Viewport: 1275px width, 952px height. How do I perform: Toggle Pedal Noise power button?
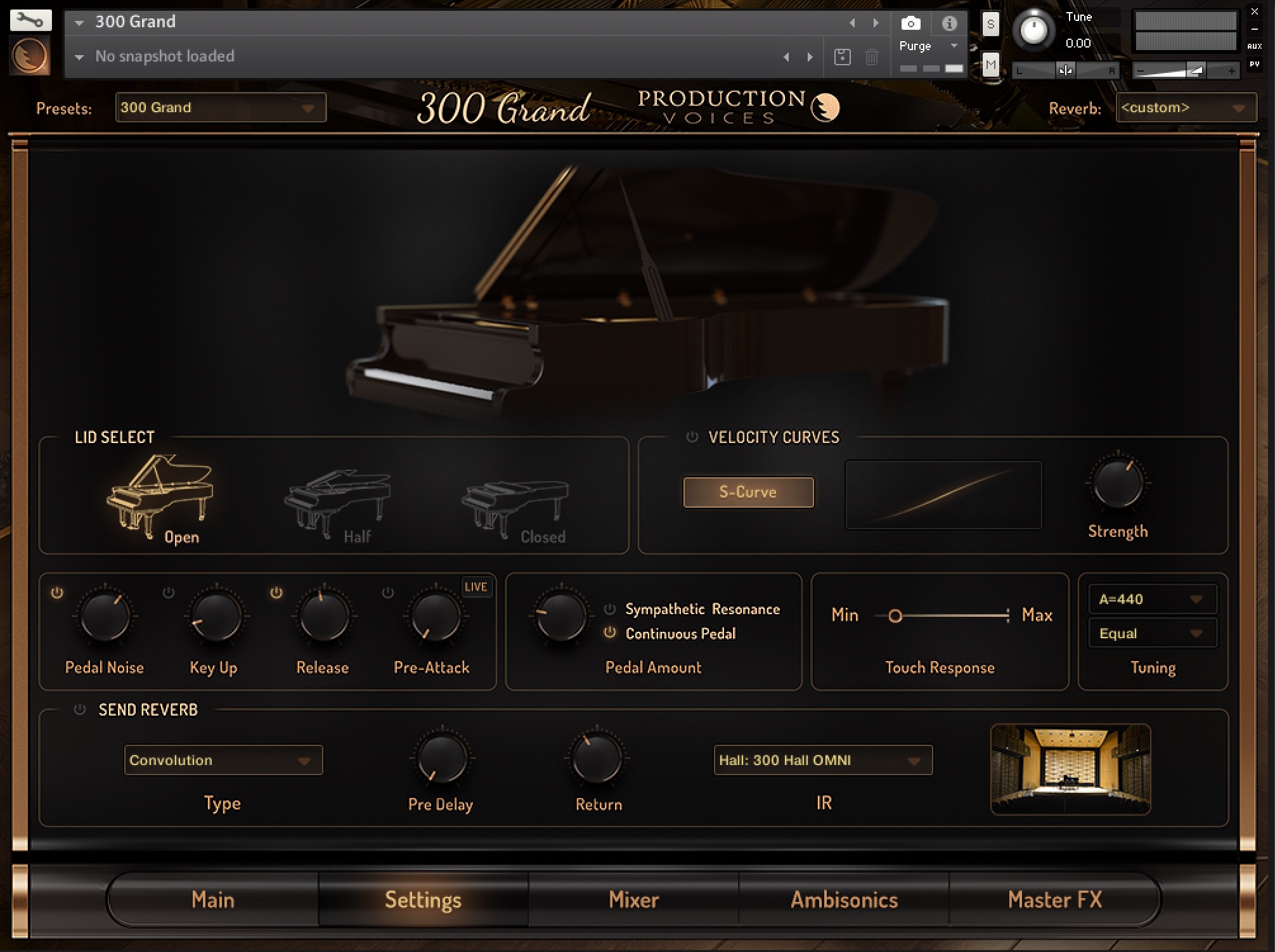pos(57,593)
